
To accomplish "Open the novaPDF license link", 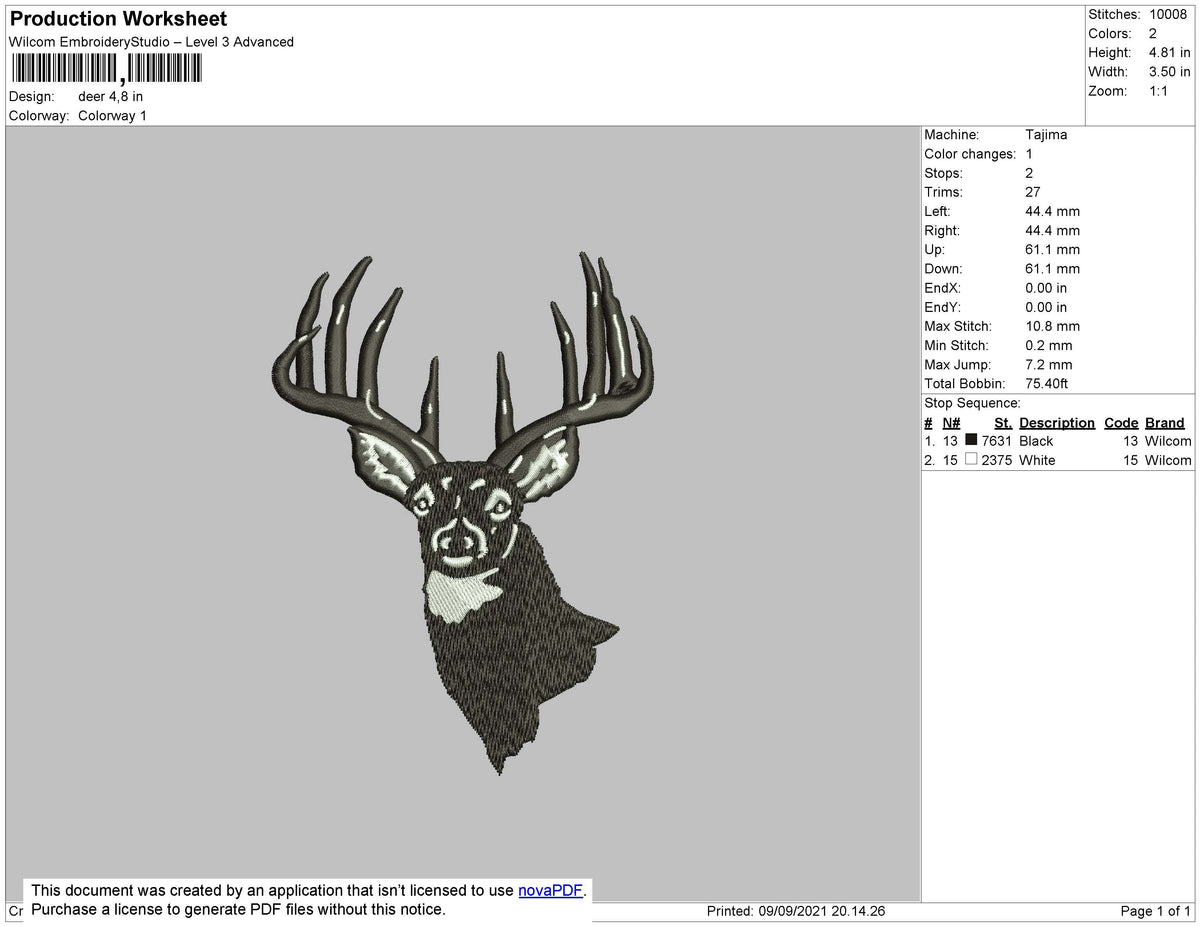I will (x=548, y=890).
